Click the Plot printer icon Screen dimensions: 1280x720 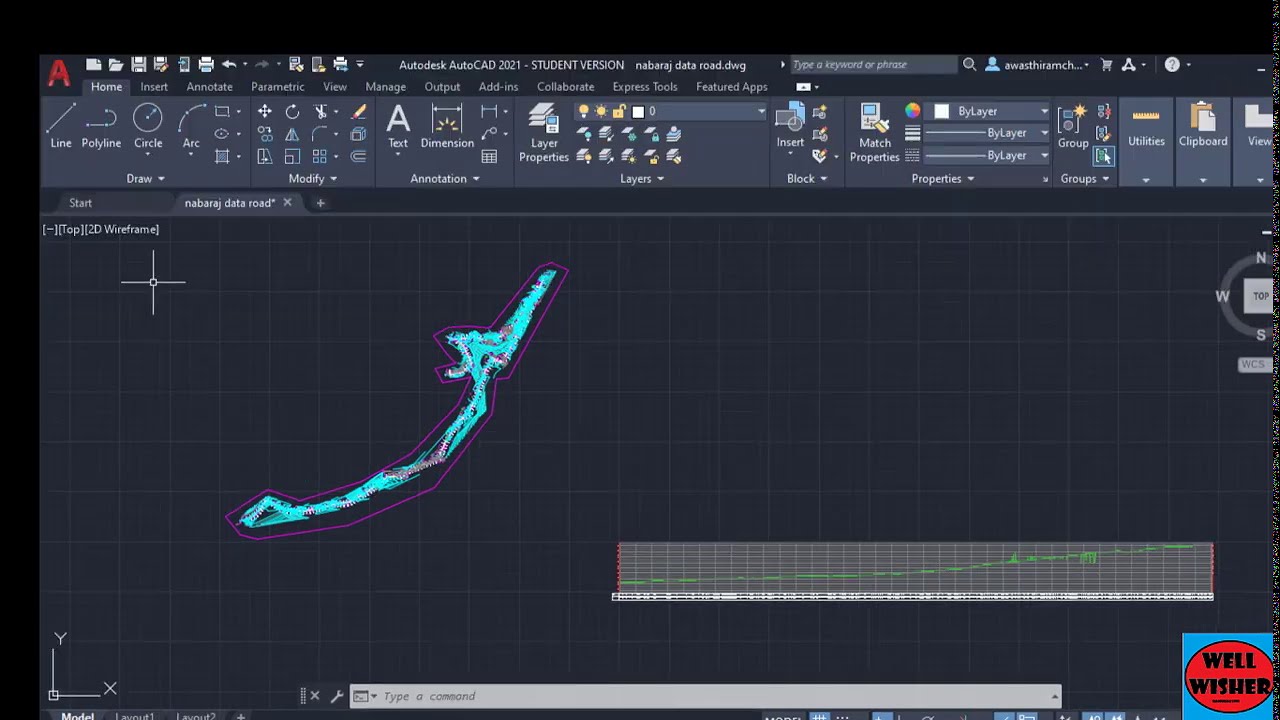tap(206, 64)
